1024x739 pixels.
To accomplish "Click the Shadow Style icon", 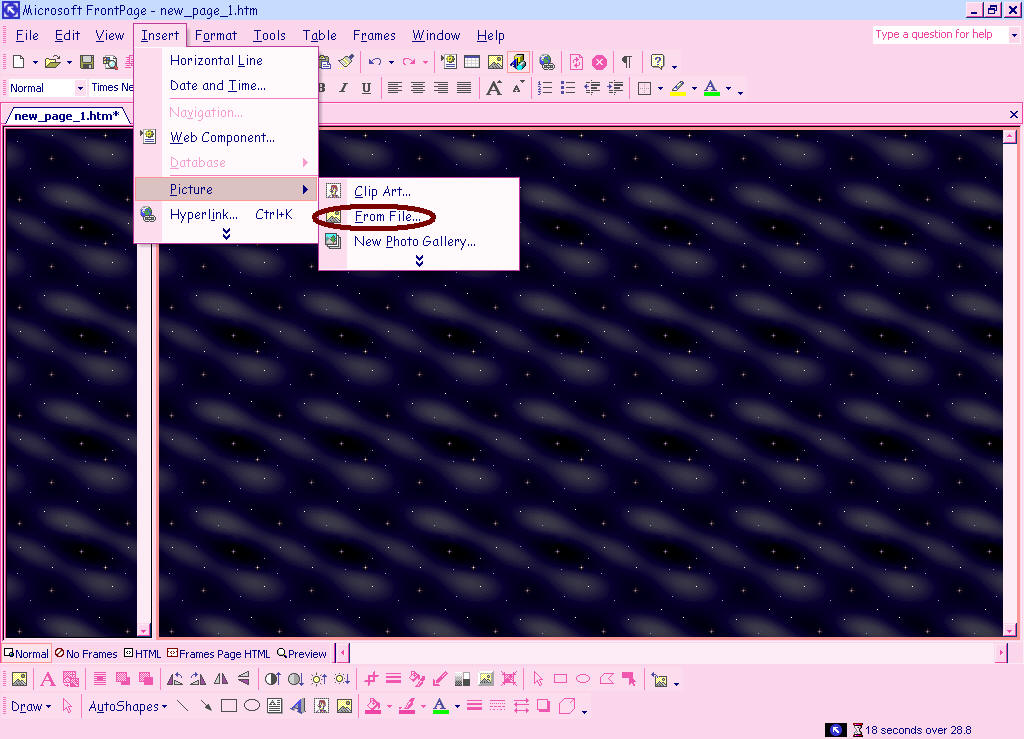I will point(543,706).
